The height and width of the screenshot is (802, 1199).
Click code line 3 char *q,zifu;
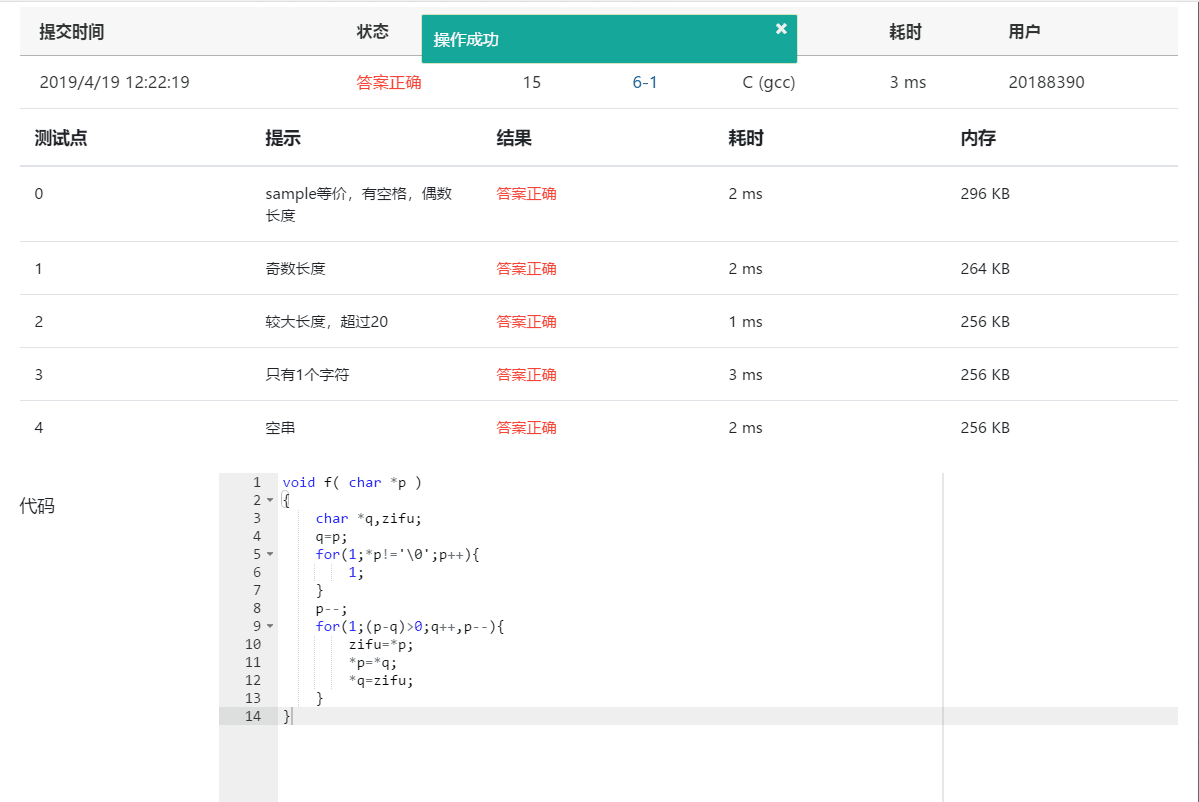[x=369, y=518]
